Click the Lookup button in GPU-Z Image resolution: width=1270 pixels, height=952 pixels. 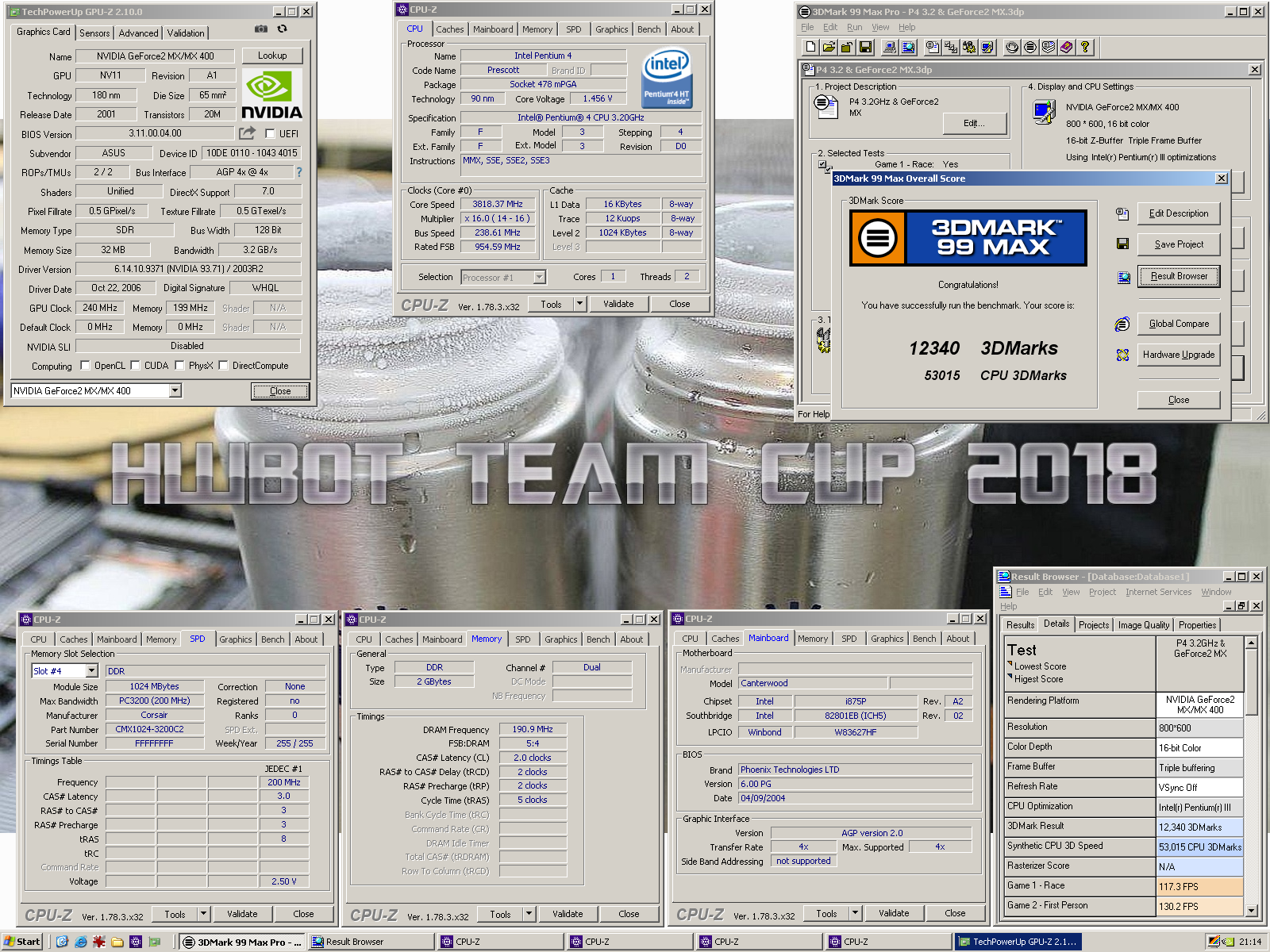[272, 56]
